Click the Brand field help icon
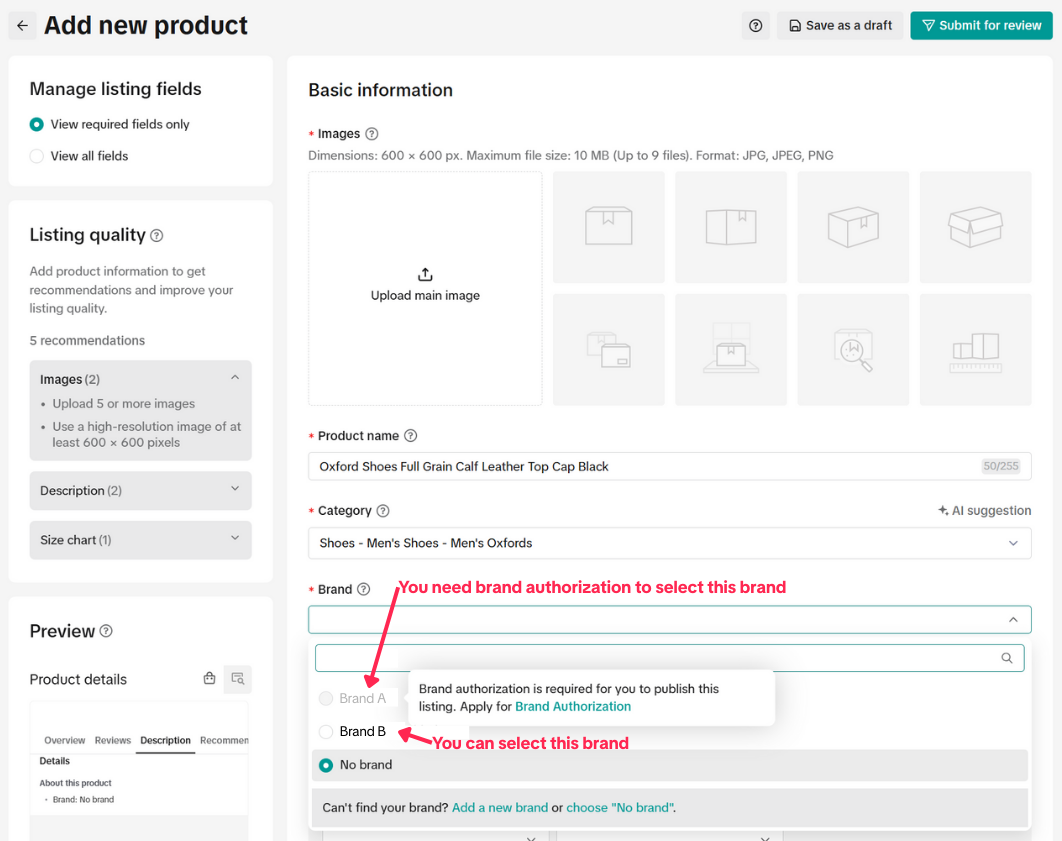The width and height of the screenshot is (1062, 841). 363,590
